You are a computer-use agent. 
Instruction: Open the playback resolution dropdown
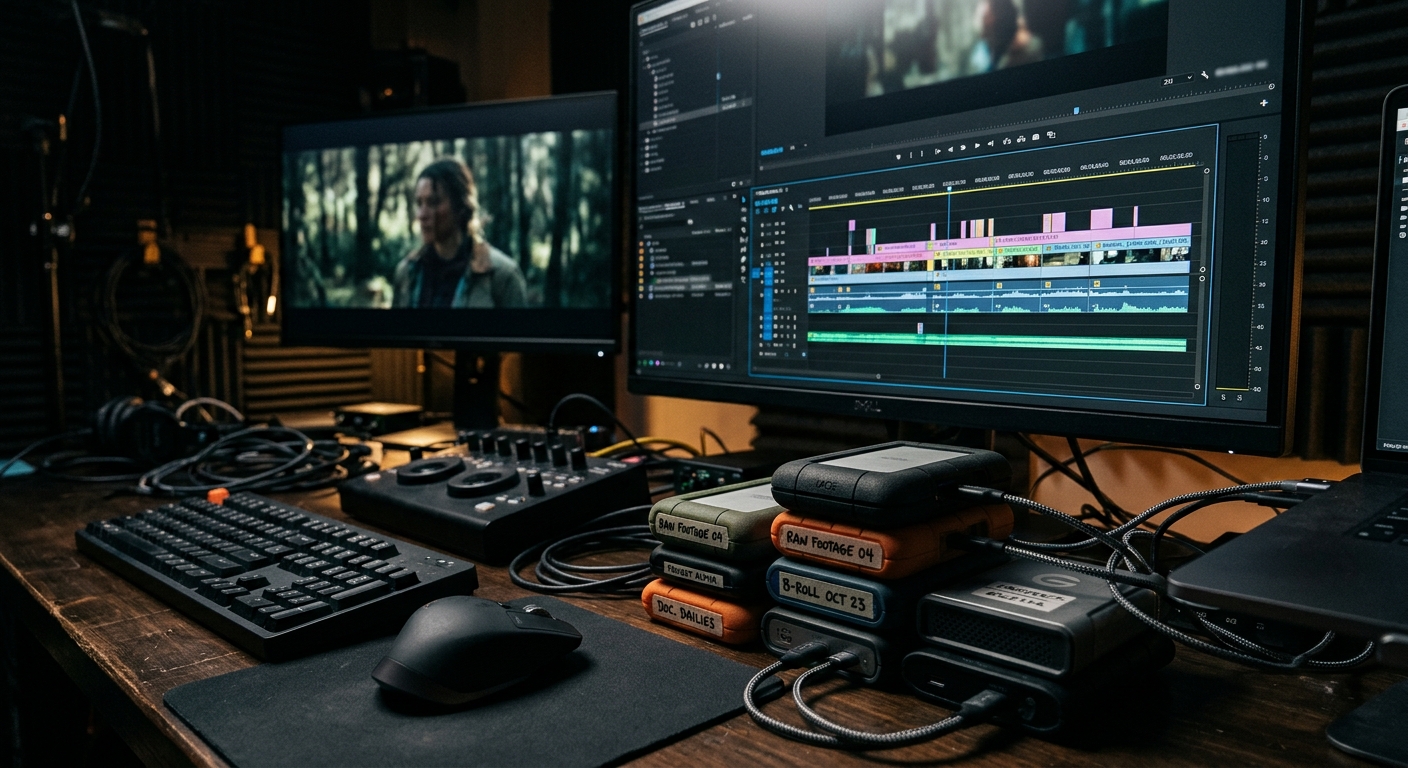1179,78
